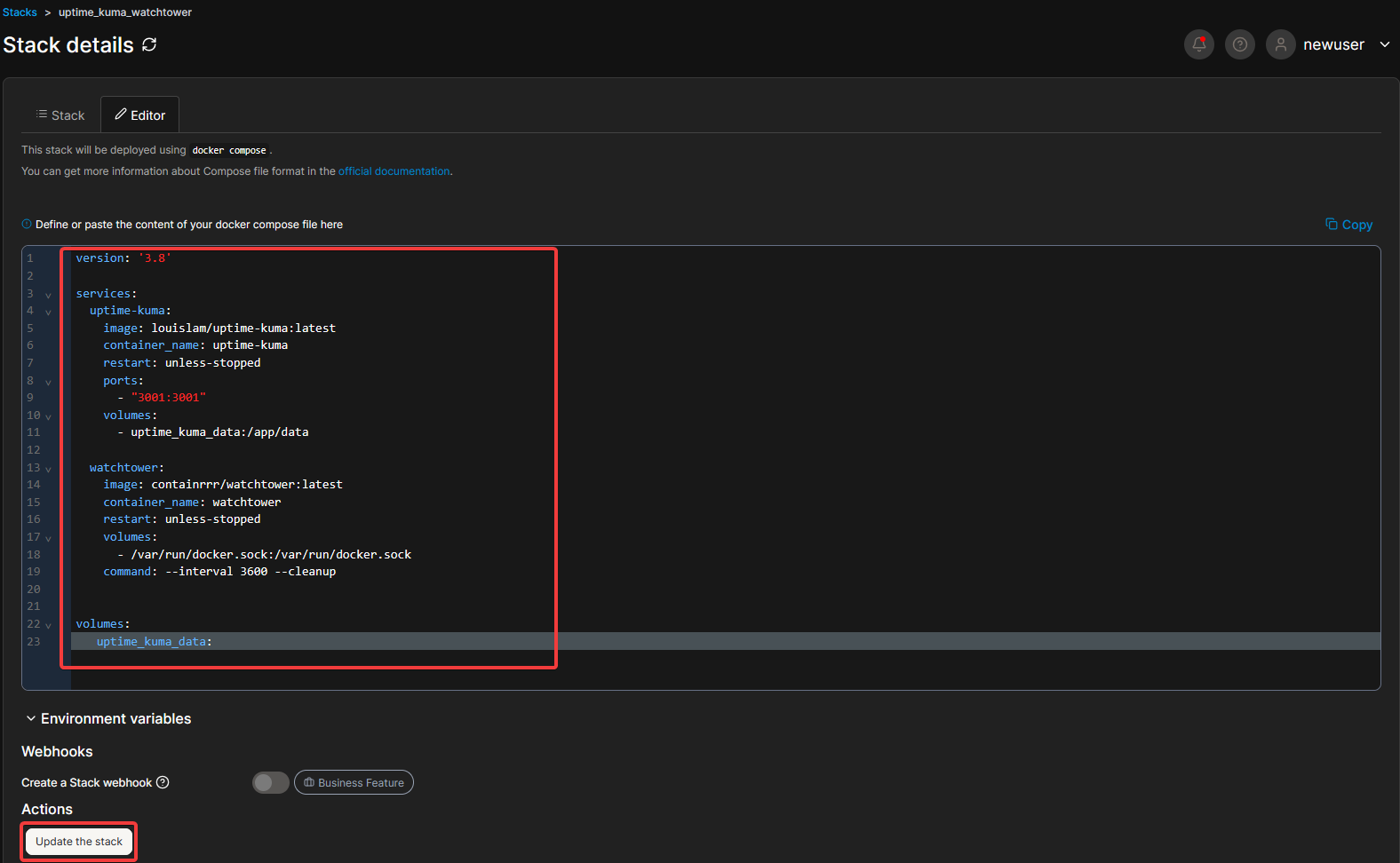Select the Editor tab

pyautogui.click(x=139, y=115)
